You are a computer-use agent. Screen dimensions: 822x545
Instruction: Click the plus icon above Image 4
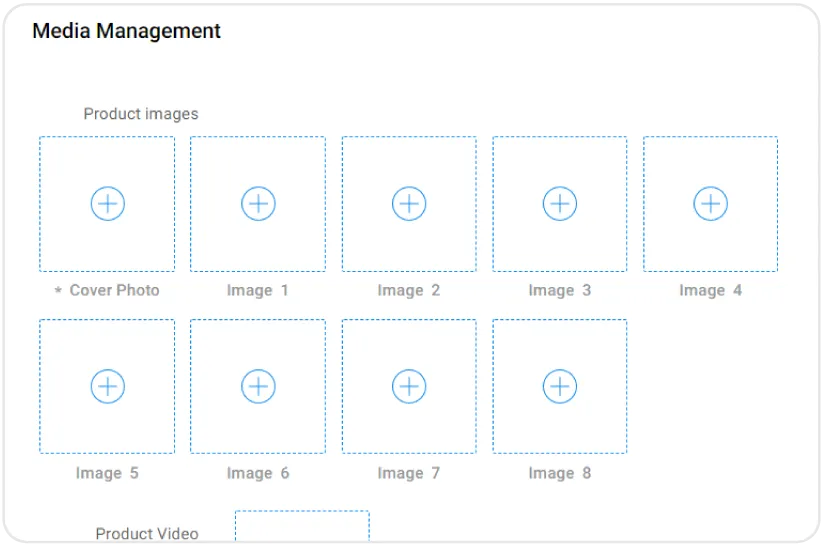click(x=710, y=204)
